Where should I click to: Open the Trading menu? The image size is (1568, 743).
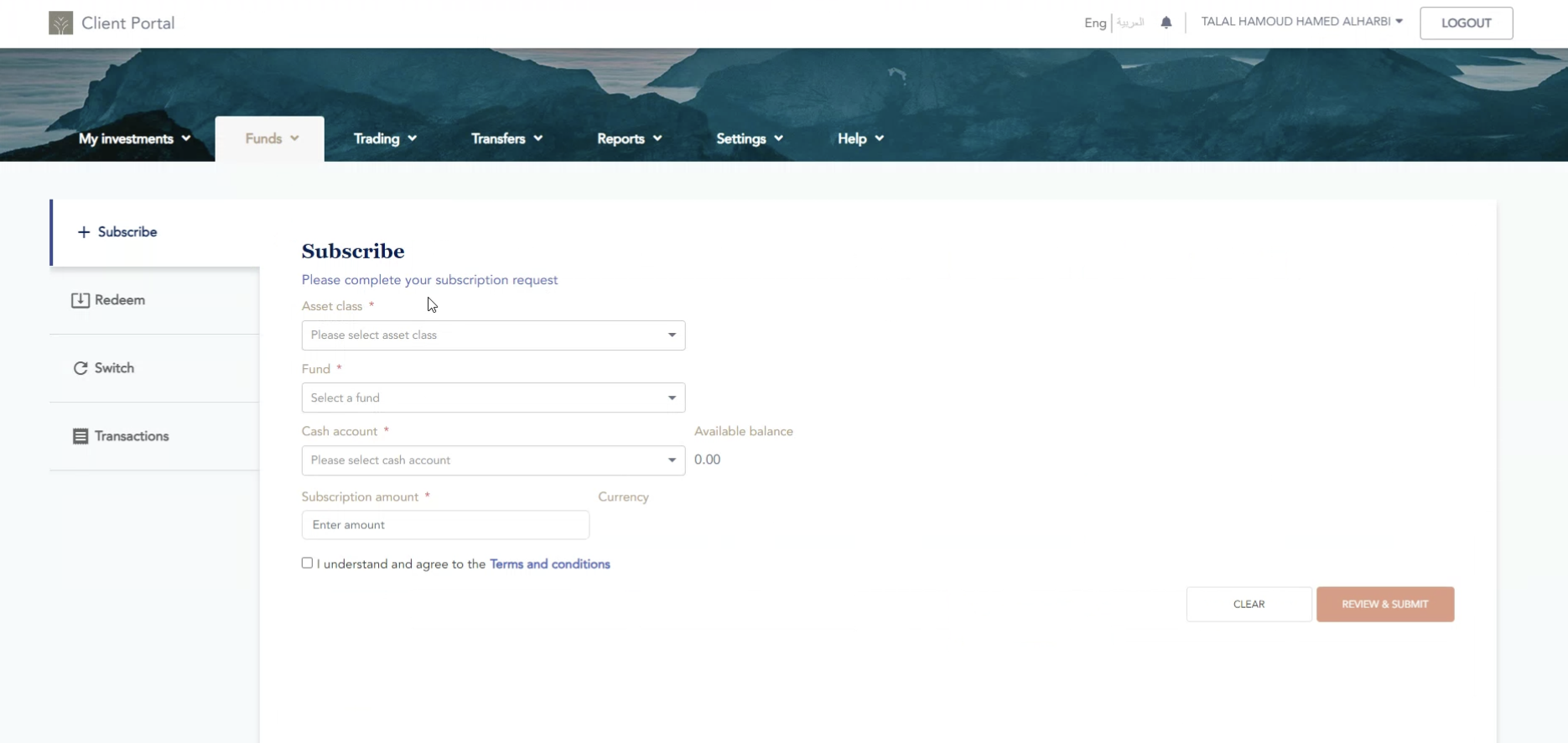tap(385, 138)
